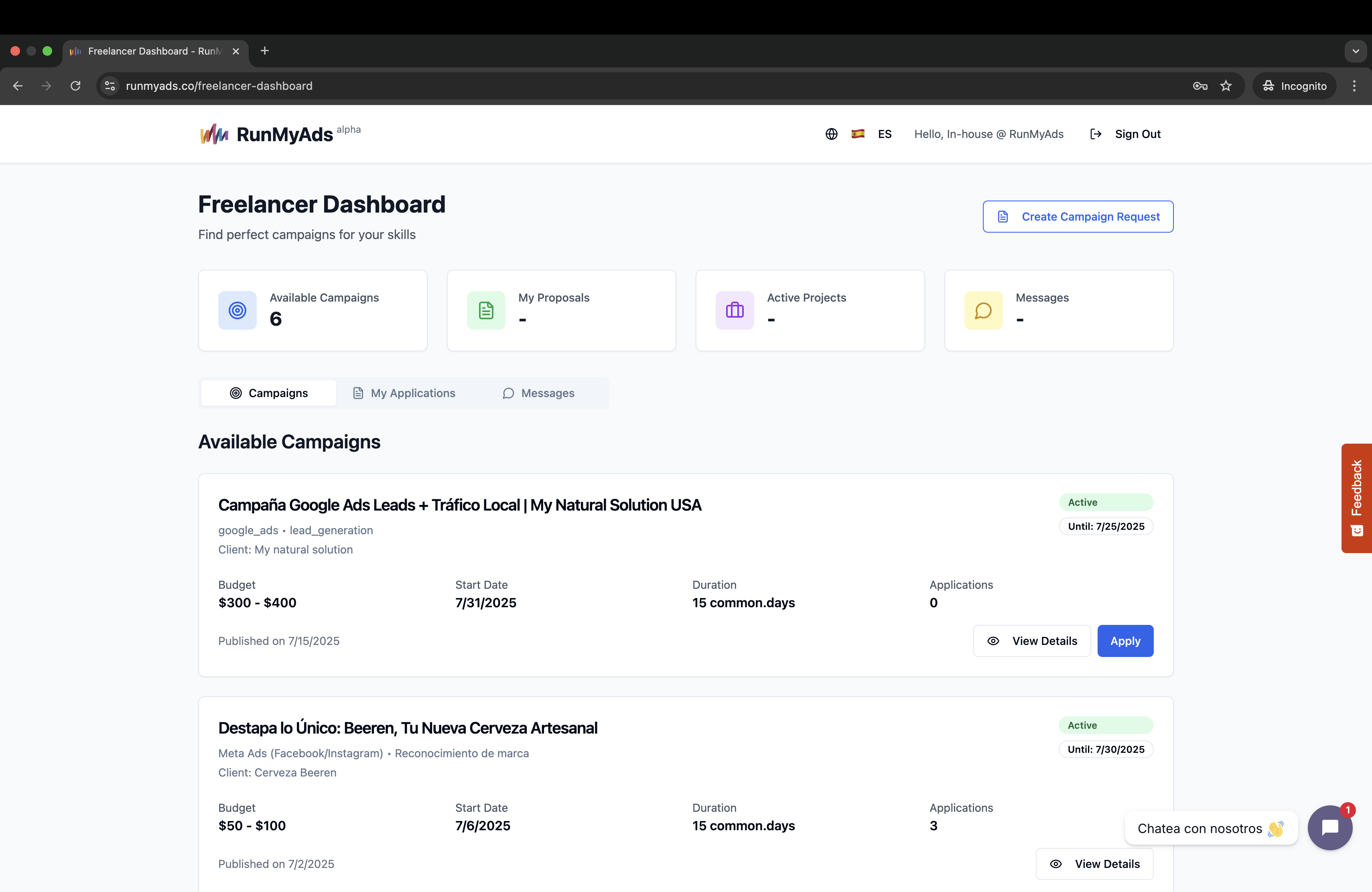This screenshot has width=1372, height=892.
Task: Open the Chrome three-dot menu
Action: 1354,86
